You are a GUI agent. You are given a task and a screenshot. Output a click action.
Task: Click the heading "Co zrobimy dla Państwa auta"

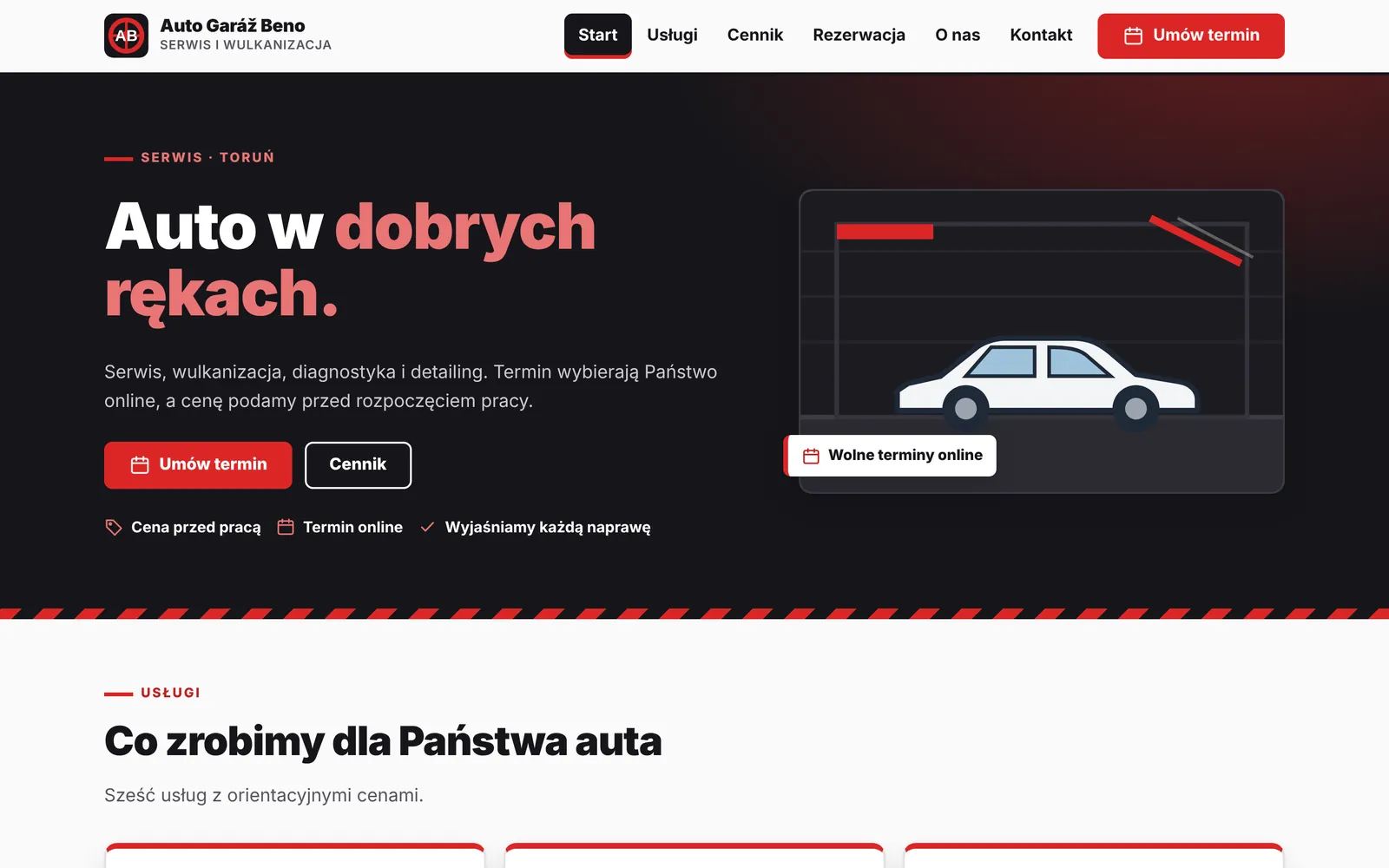383,741
